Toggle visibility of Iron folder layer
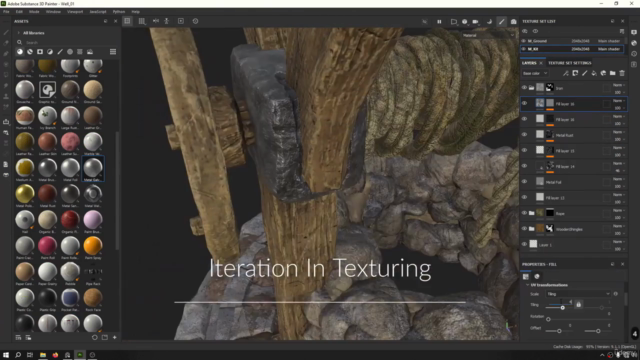 524,87
